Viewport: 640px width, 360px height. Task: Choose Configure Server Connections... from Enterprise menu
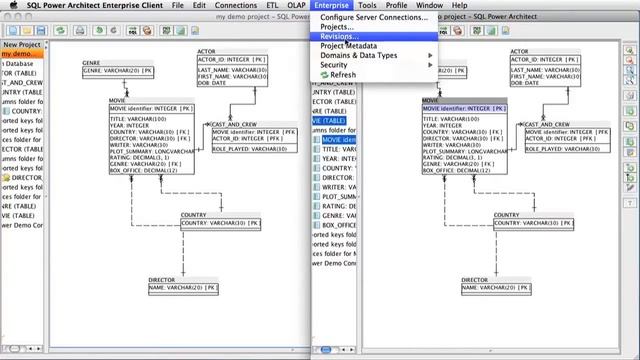click(x=374, y=17)
